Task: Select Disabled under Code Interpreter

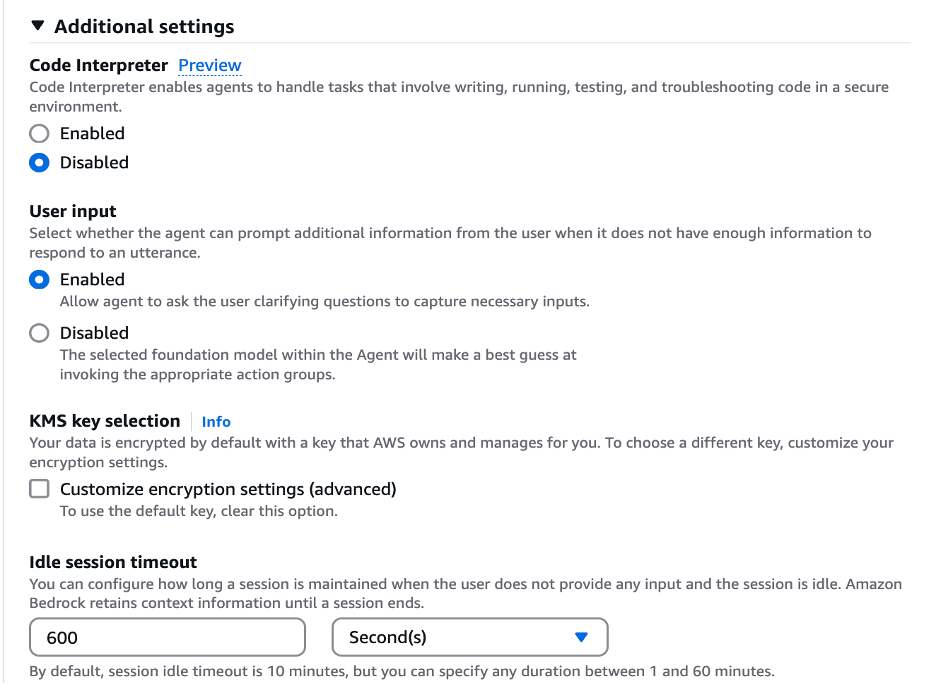Action: click(x=37, y=162)
